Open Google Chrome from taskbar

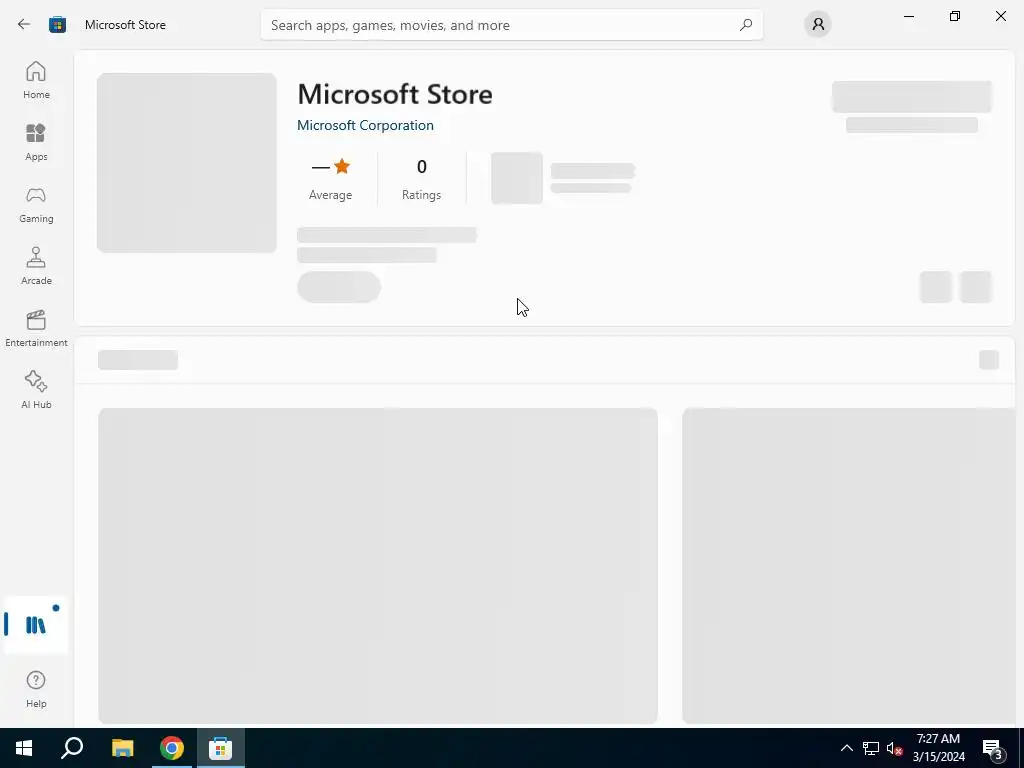click(172, 748)
